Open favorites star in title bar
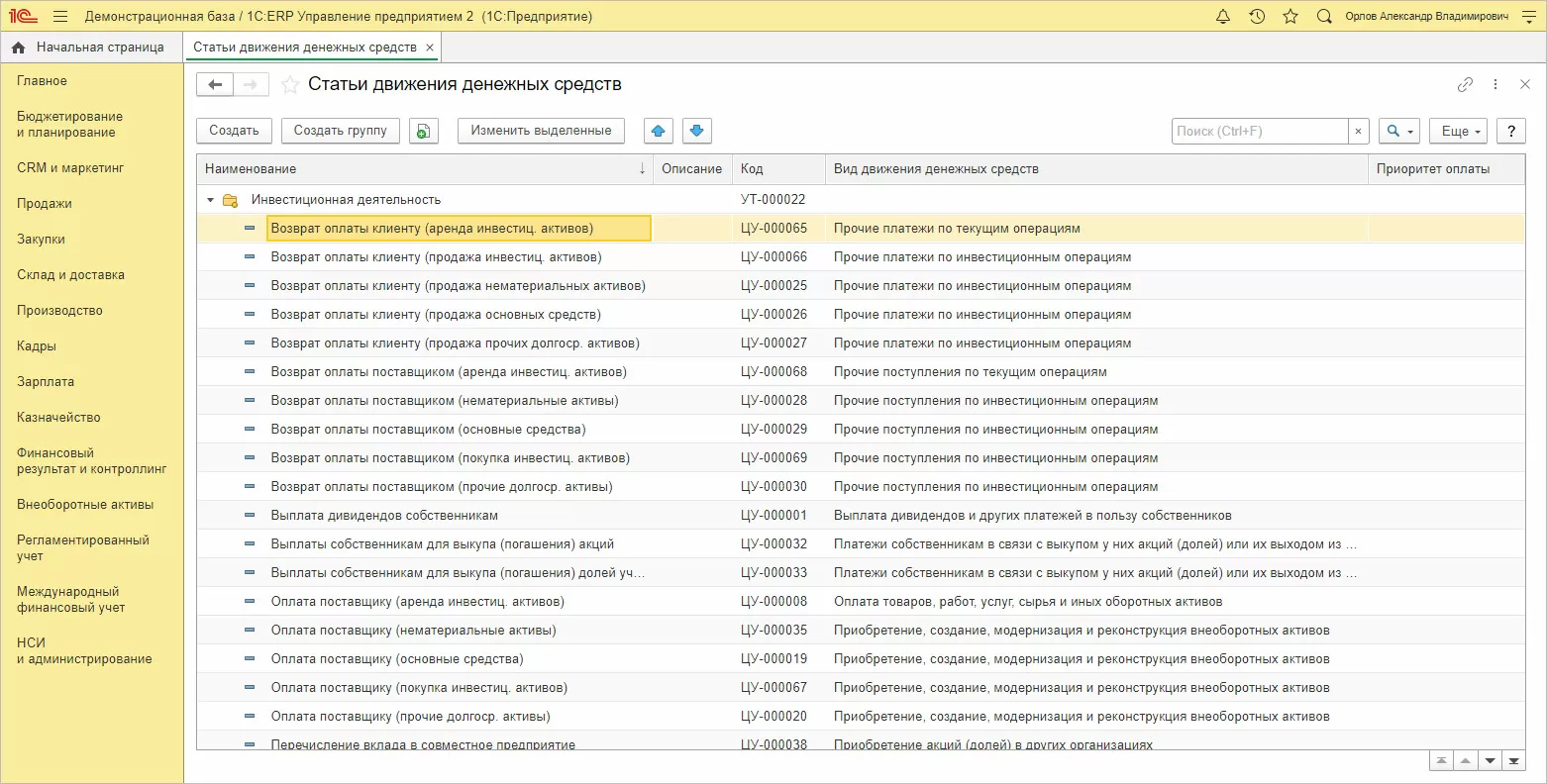Image resolution: width=1547 pixels, height=784 pixels. 1289,17
